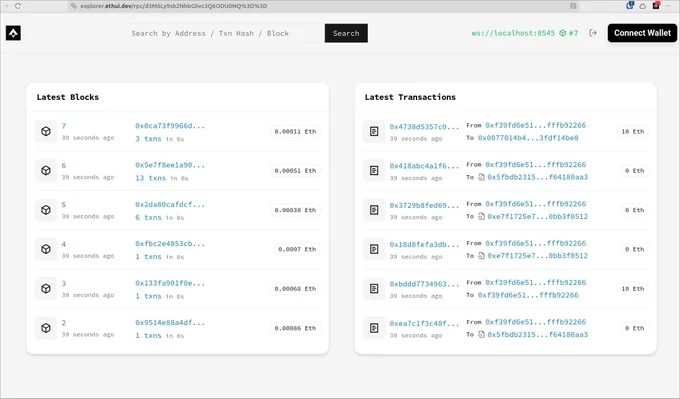The width and height of the screenshot is (680, 399).
Task: Click document icon for transaction 0x3729b8fed69...
Action: tap(374, 210)
